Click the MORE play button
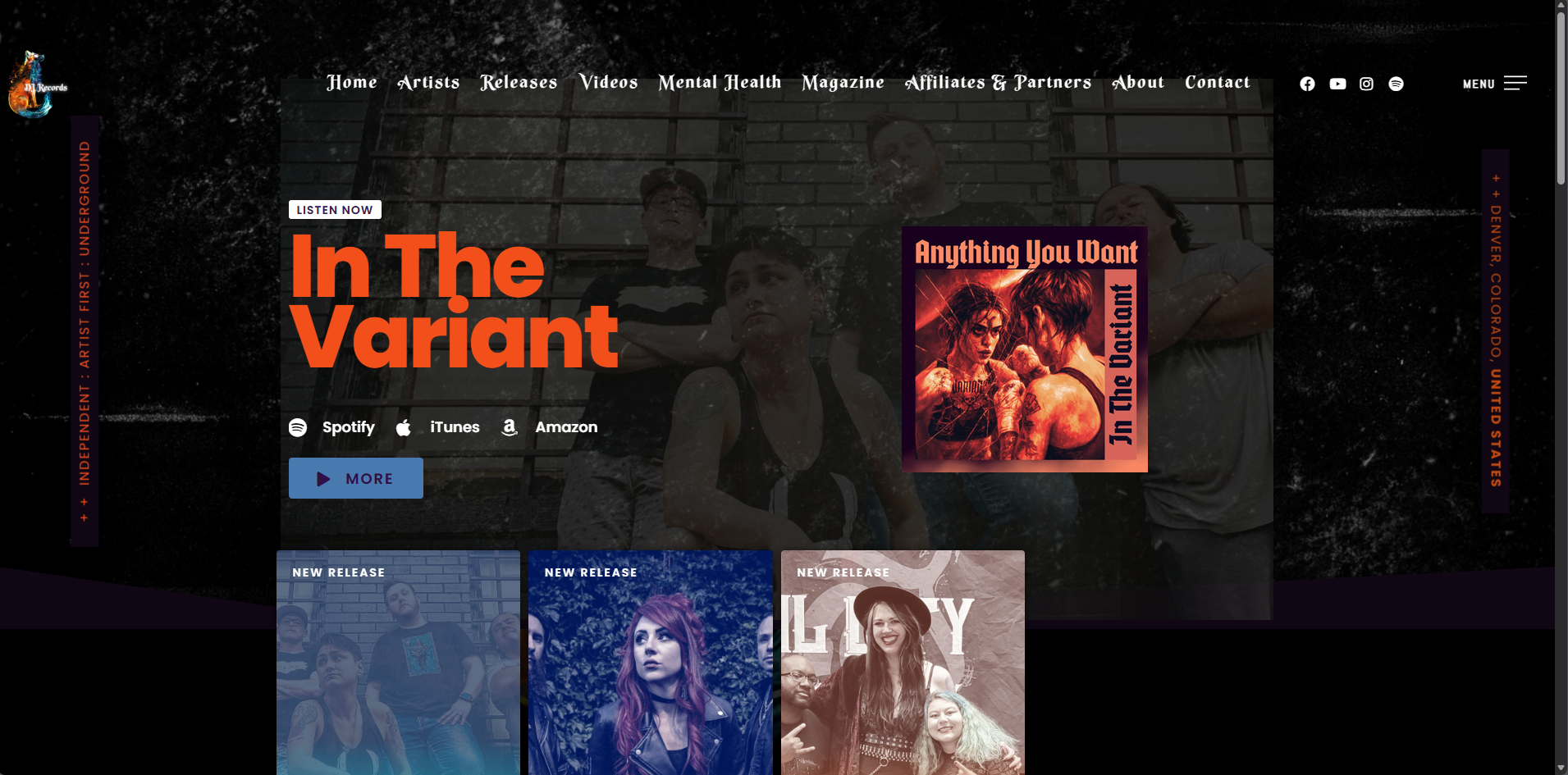 356,478
